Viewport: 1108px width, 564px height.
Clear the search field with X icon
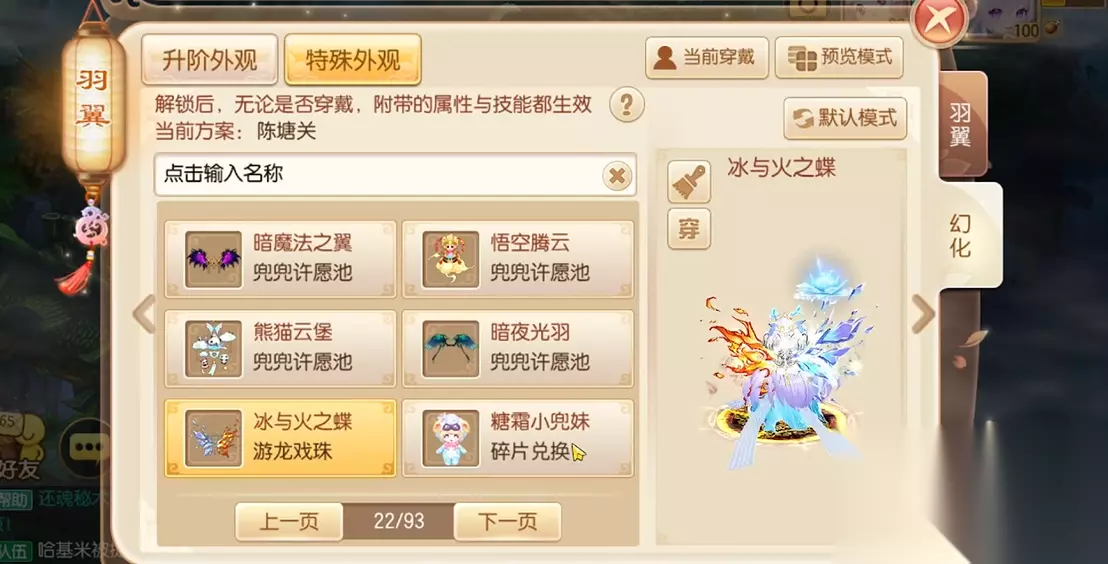(x=618, y=175)
